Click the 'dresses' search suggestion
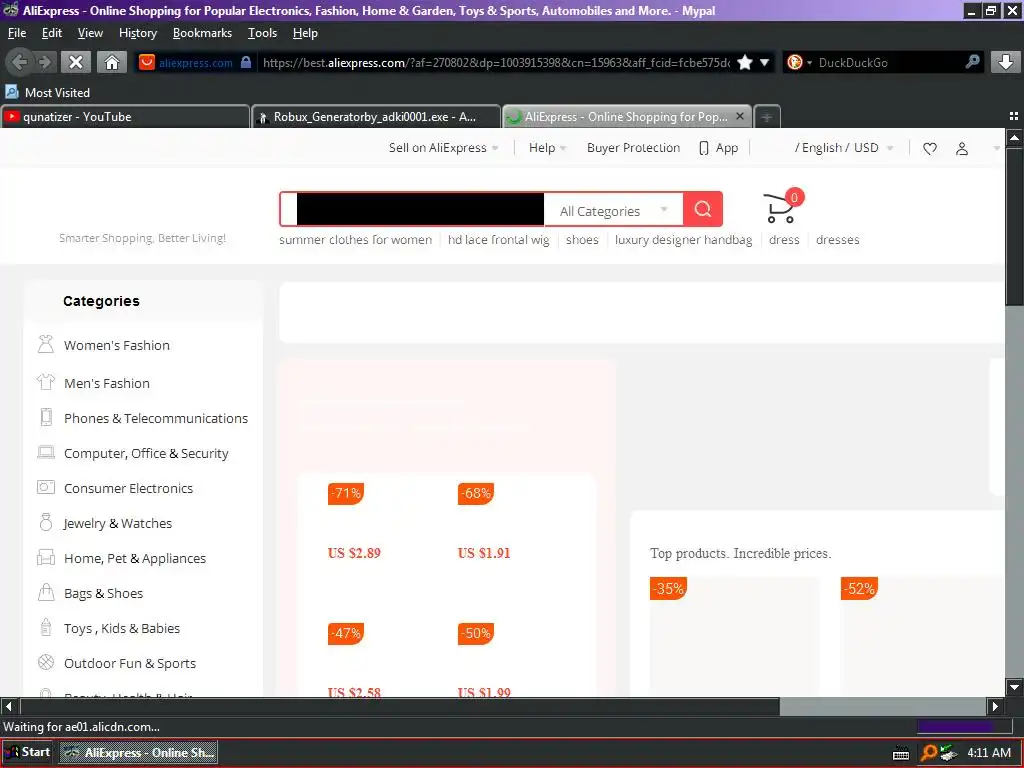The height and width of the screenshot is (768, 1024). click(x=837, y=240)
